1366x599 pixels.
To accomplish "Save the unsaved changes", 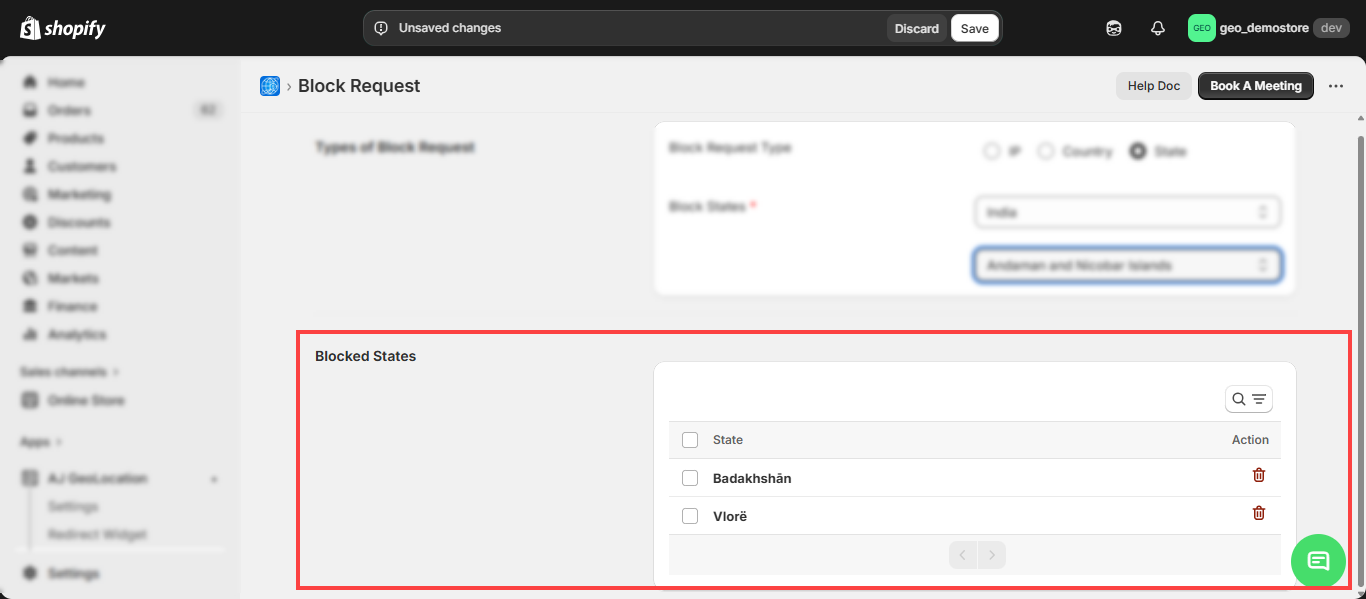I will tap(974, 28).
